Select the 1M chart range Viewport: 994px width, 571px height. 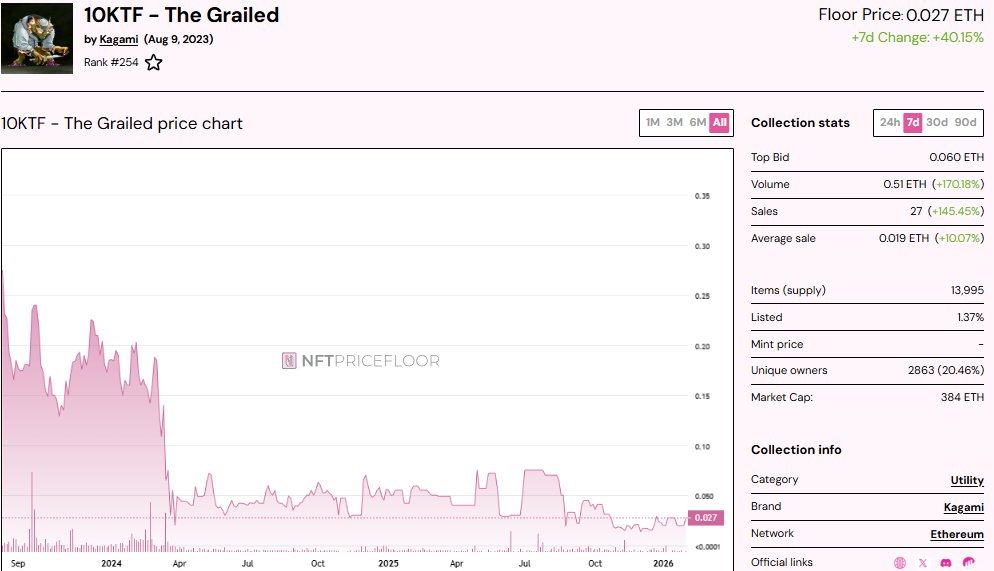pos(652,122)
